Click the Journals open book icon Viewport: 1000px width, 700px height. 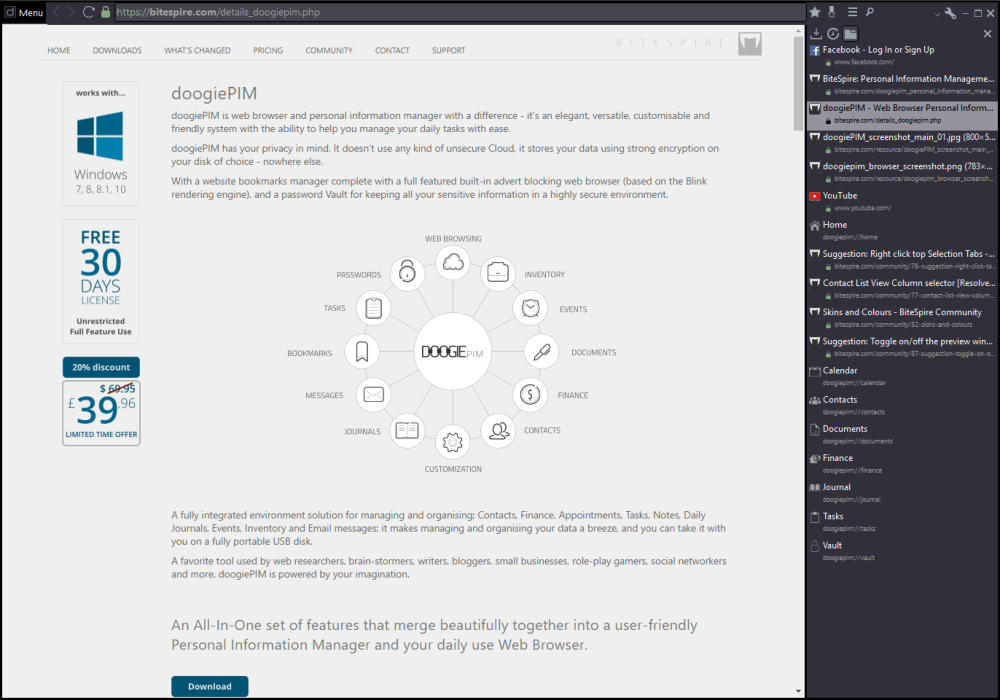(x=407, y=431)
